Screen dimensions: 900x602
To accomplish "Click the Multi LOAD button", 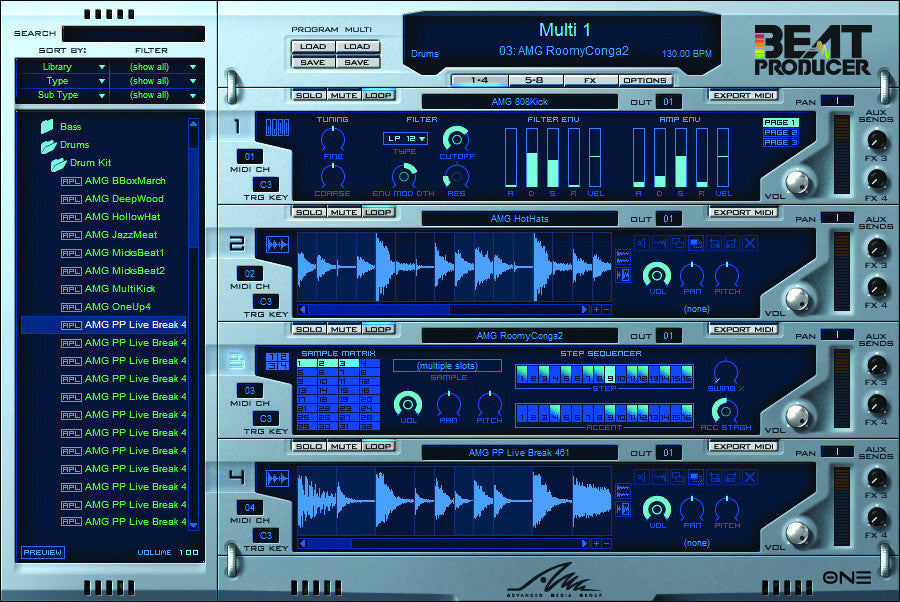I will click(x=357, y=46).
